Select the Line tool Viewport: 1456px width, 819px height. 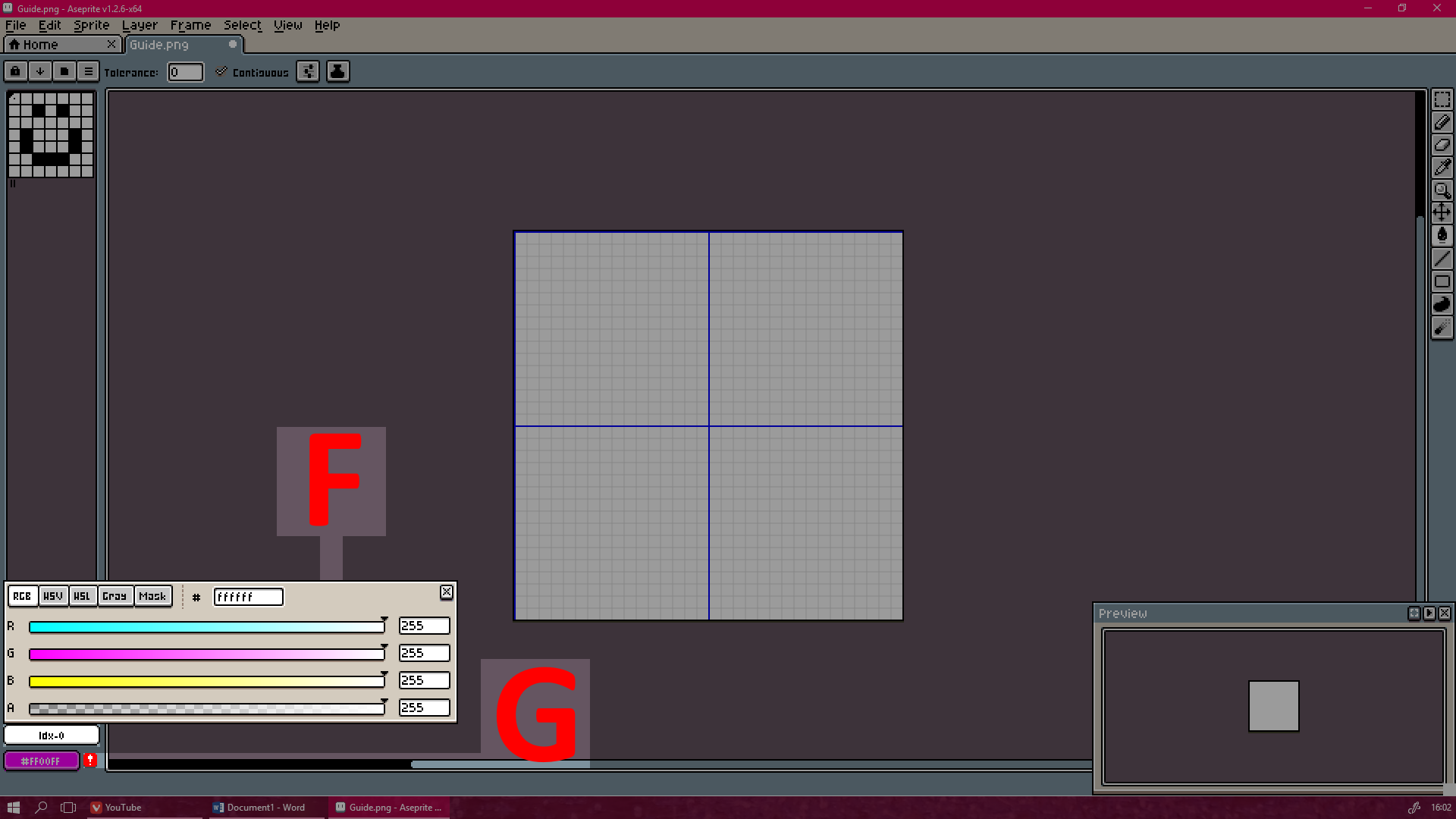coord(1442,259)
